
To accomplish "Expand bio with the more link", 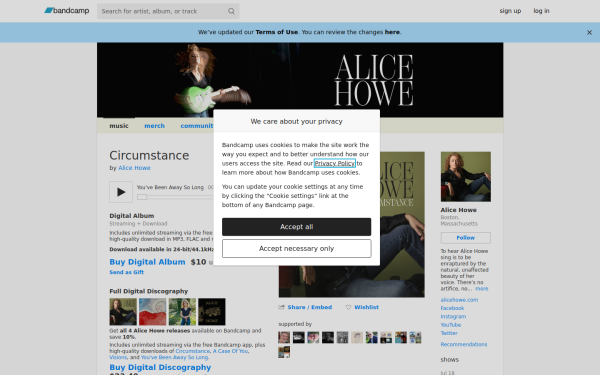I will click(x=481, y=289).
